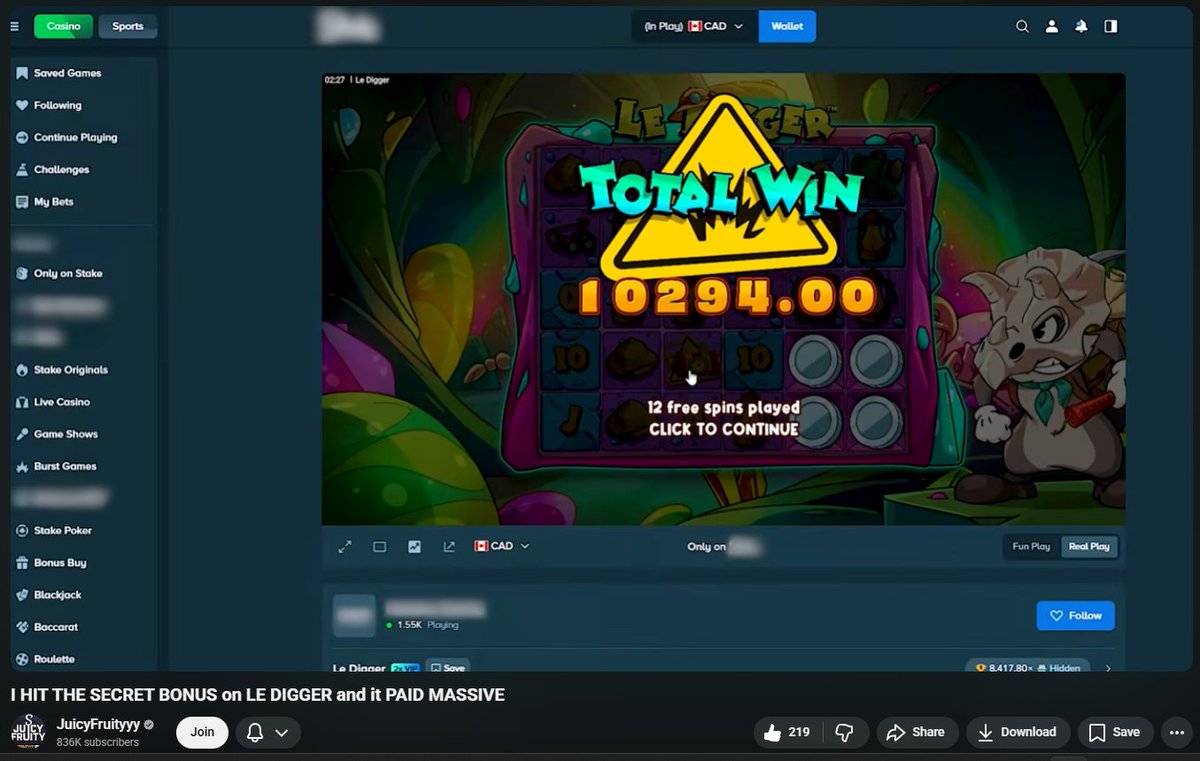
Task: Open the hamburger menu at top left
Action: pyautogui.click(x=14, y=26)
